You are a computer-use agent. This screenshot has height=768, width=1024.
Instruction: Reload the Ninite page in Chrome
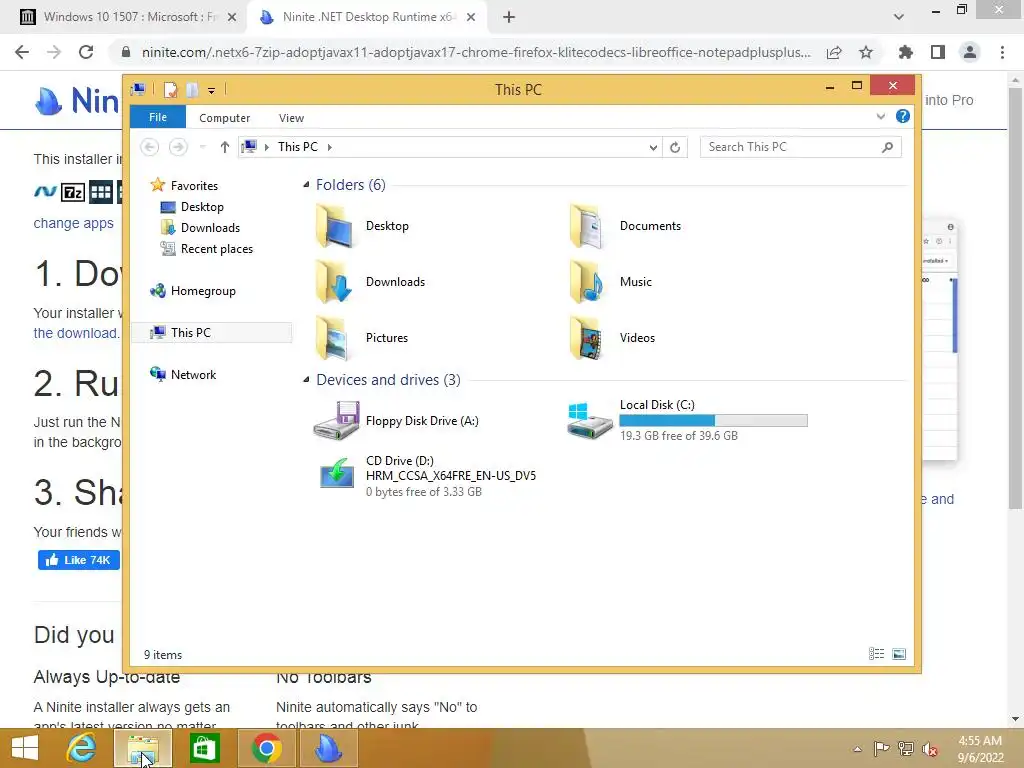click(86, 52)
